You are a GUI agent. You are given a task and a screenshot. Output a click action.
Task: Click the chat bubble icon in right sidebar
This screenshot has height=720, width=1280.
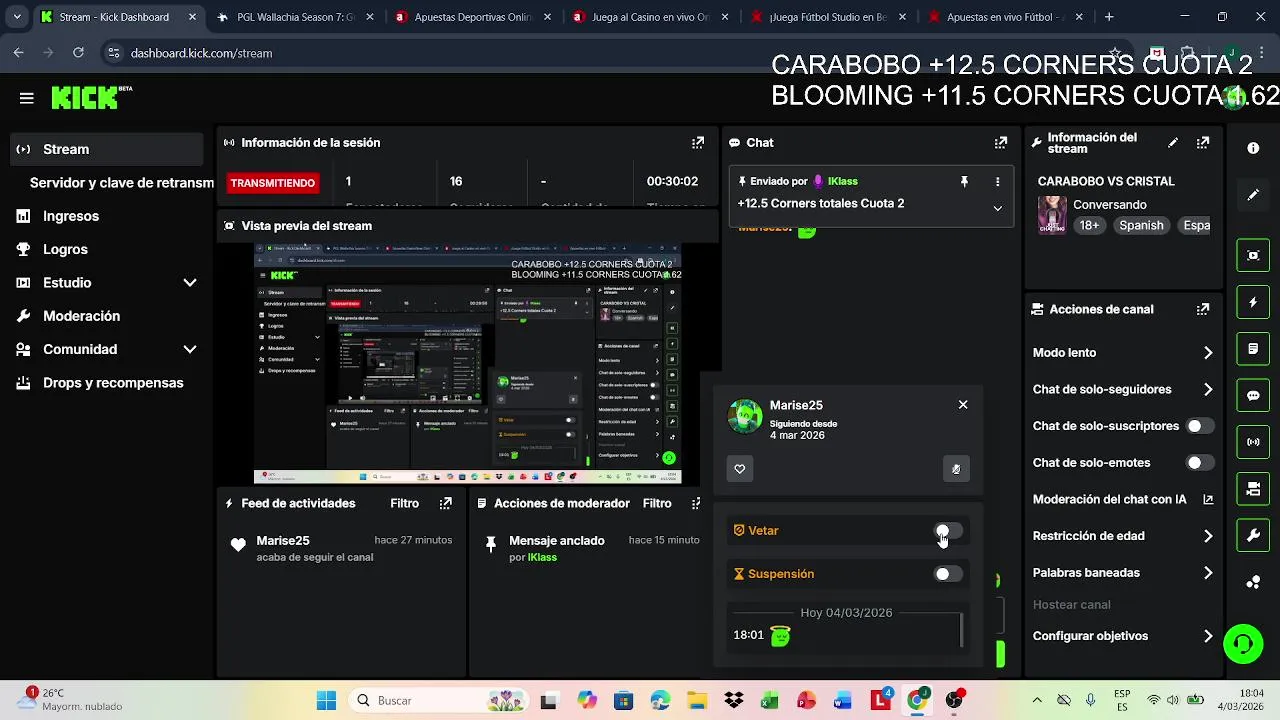tap(1253, 395)
